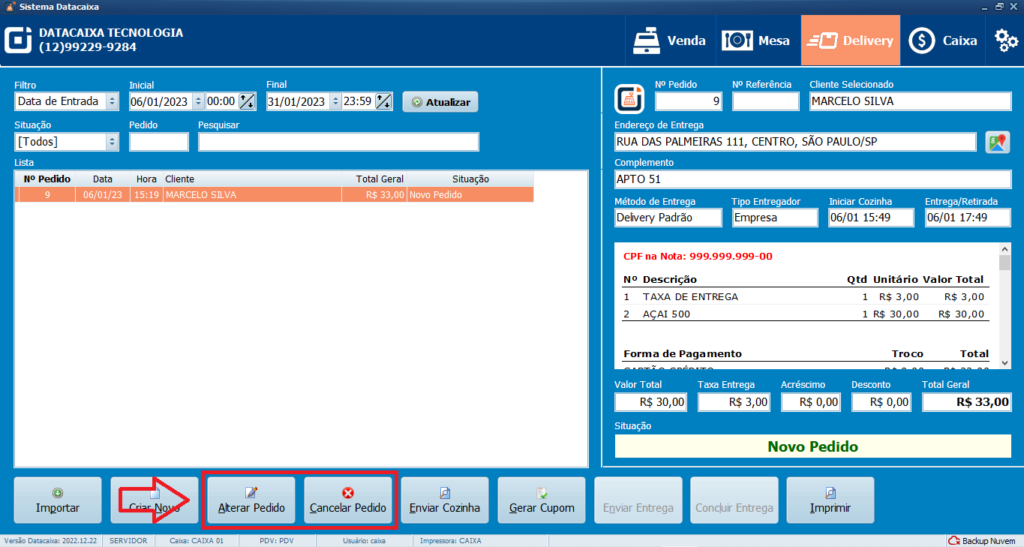Click the Cancelar Pedido button
1024x547 pixels.
tap(348, 500)
